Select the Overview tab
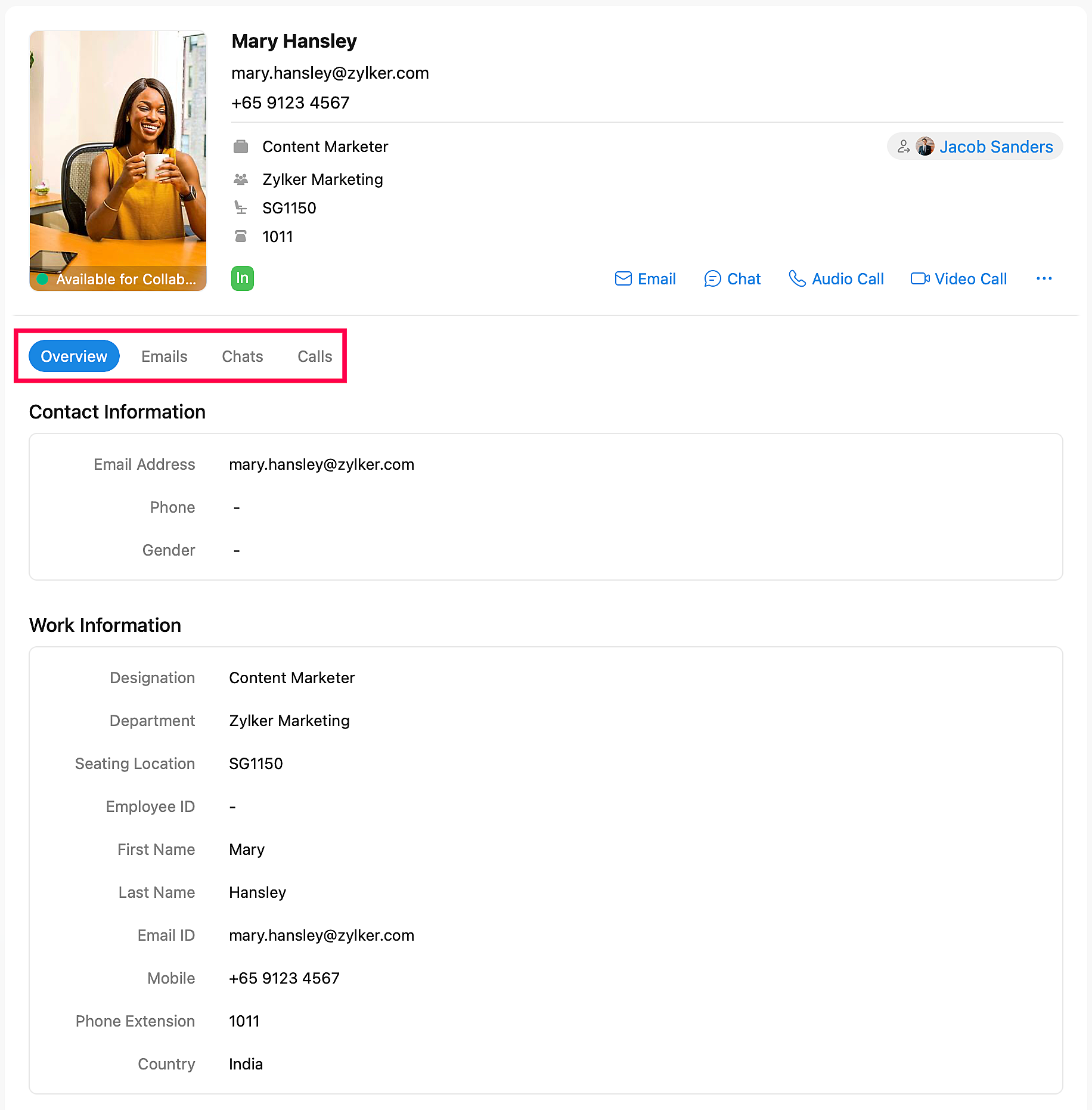Screen dimensions: 1092x1110 pos(74,356)
